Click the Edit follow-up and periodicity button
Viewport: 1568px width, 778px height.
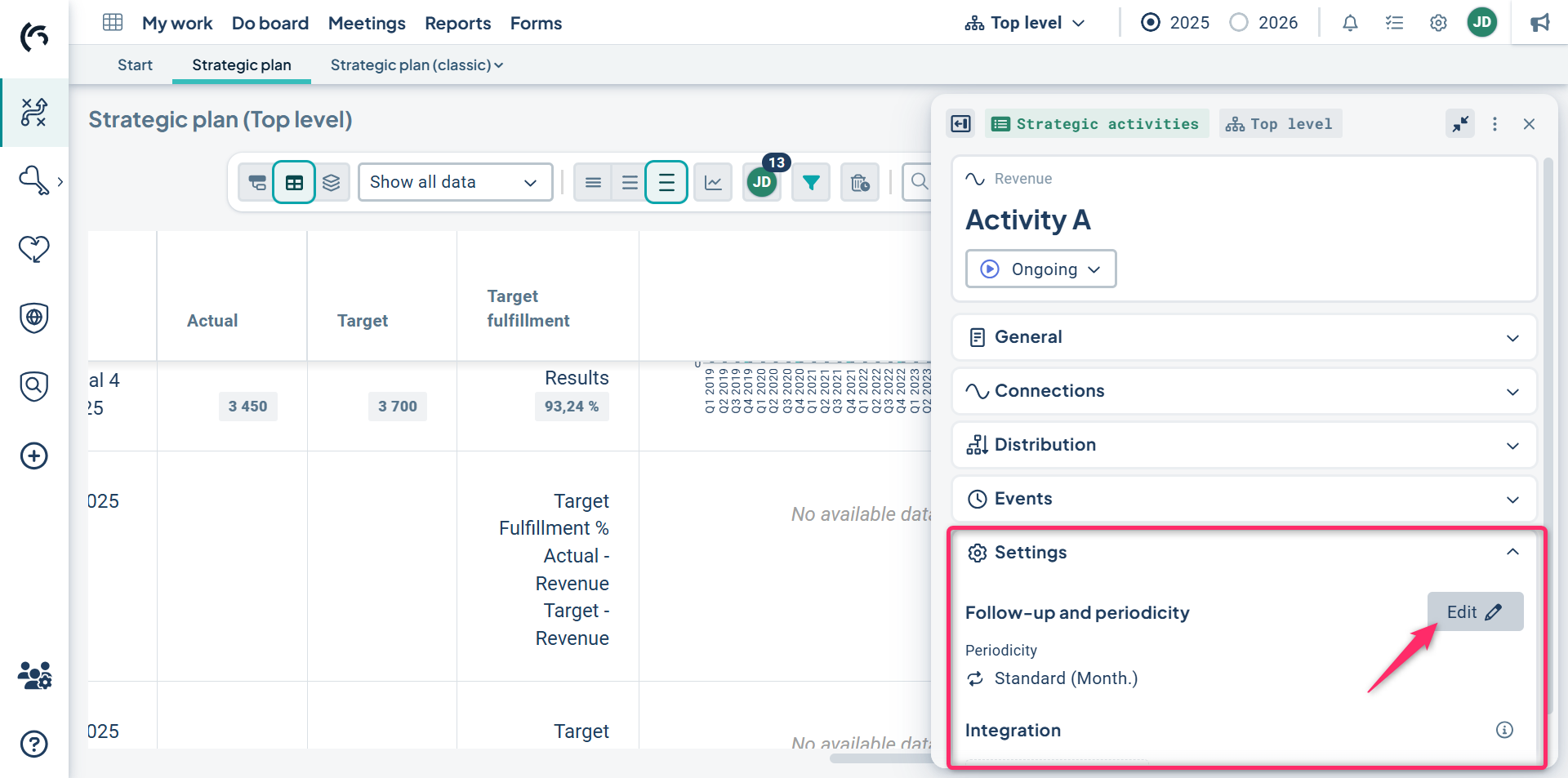[1474, 612]
